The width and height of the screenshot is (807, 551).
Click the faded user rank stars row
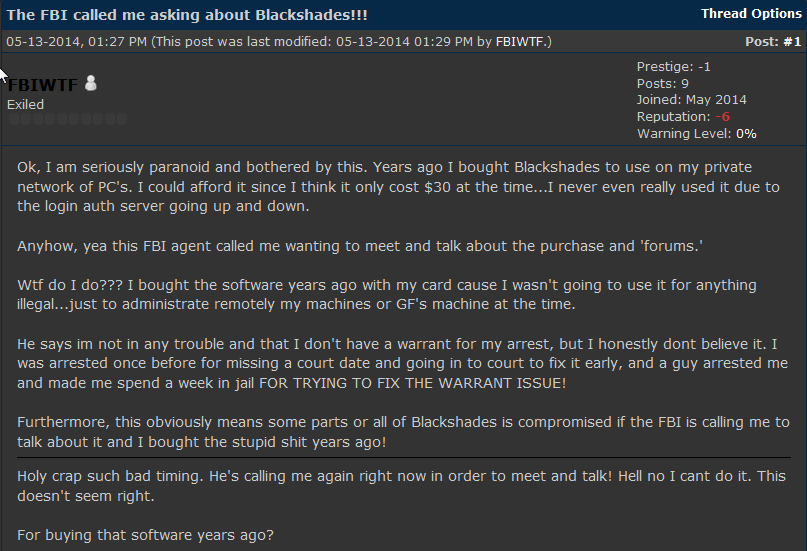point(67,119)
